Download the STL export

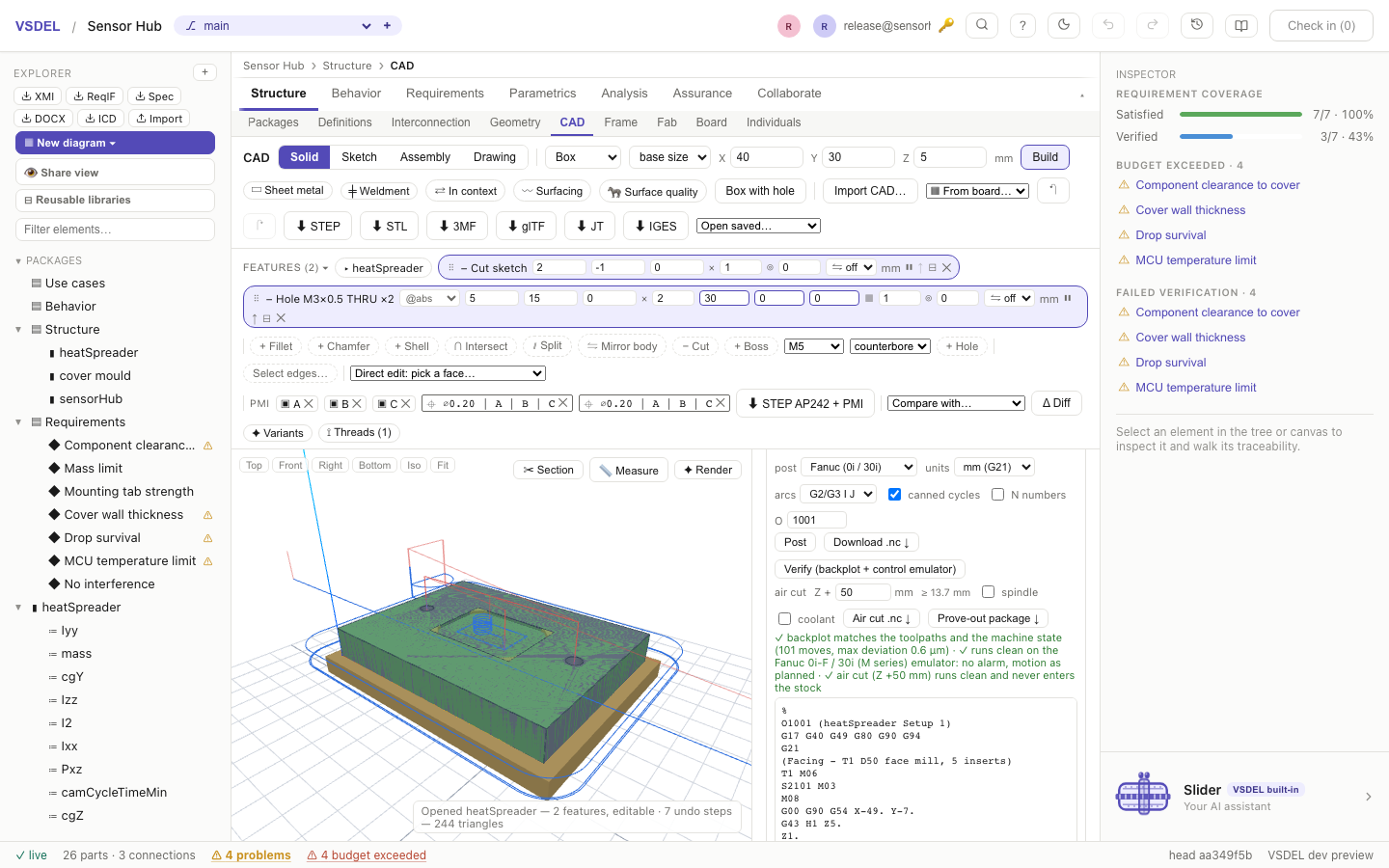(389, 226)
